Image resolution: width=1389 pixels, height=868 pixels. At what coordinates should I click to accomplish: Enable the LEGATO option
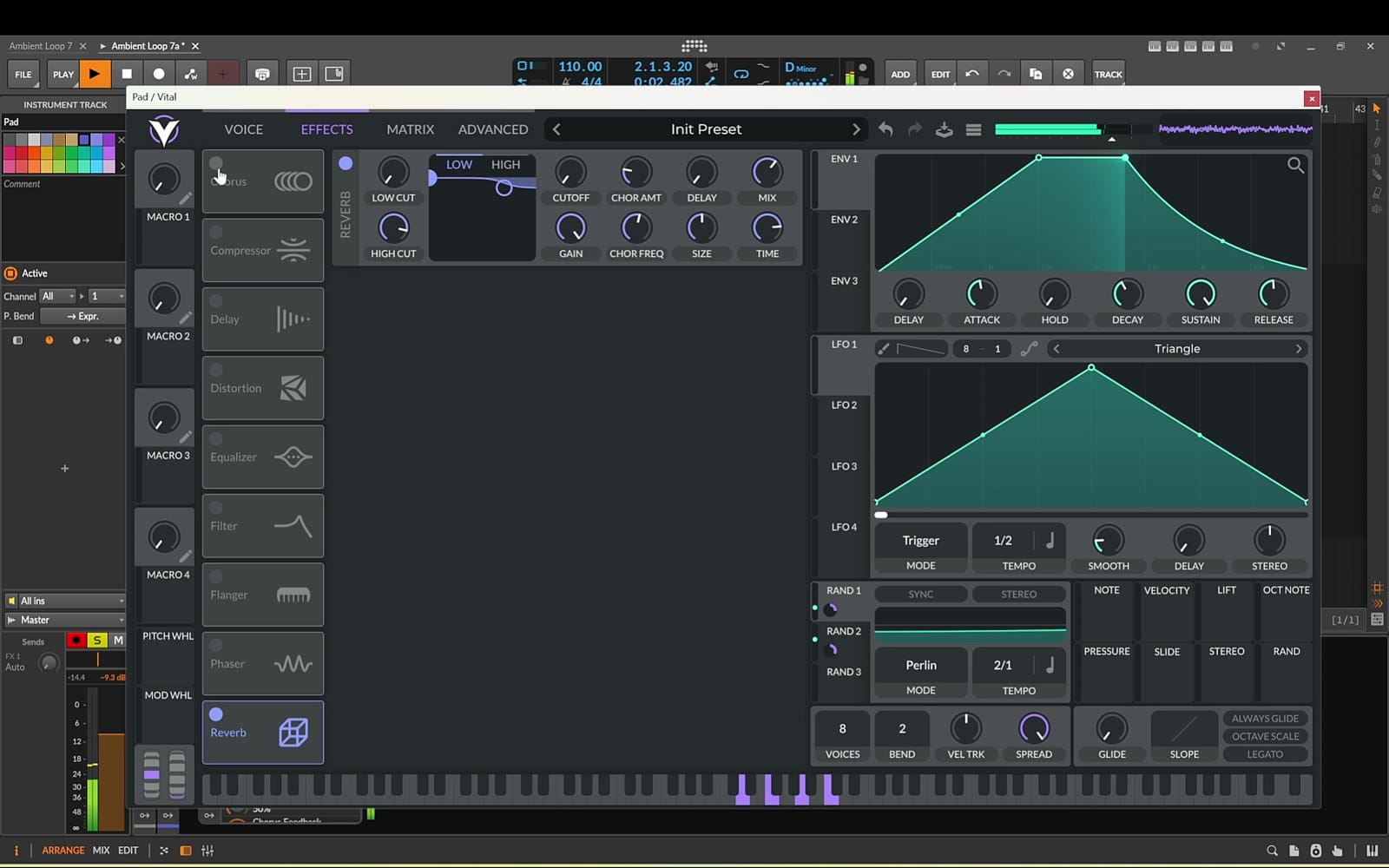1265,754
